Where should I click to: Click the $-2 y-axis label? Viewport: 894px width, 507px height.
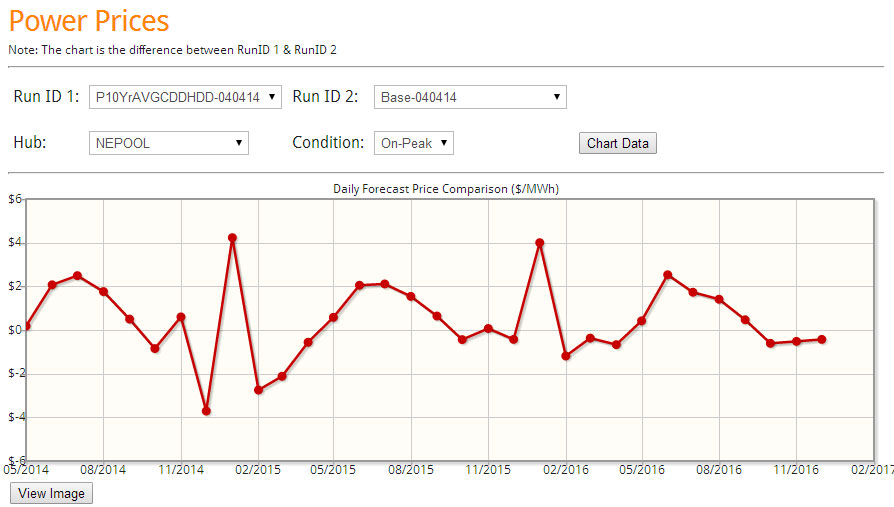point(17,374)
